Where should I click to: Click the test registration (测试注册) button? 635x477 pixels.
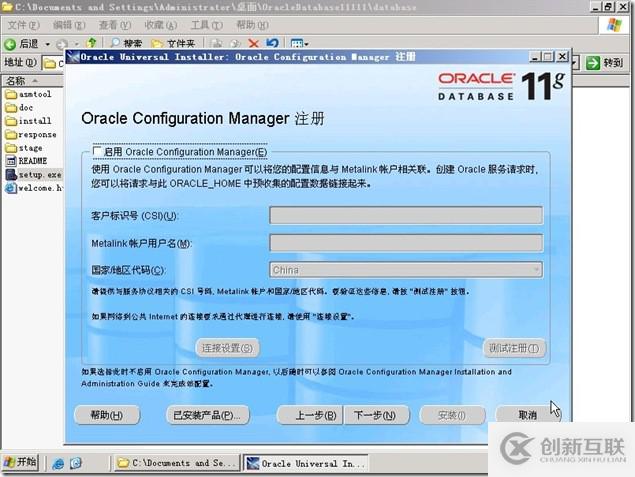pos(514,348)
